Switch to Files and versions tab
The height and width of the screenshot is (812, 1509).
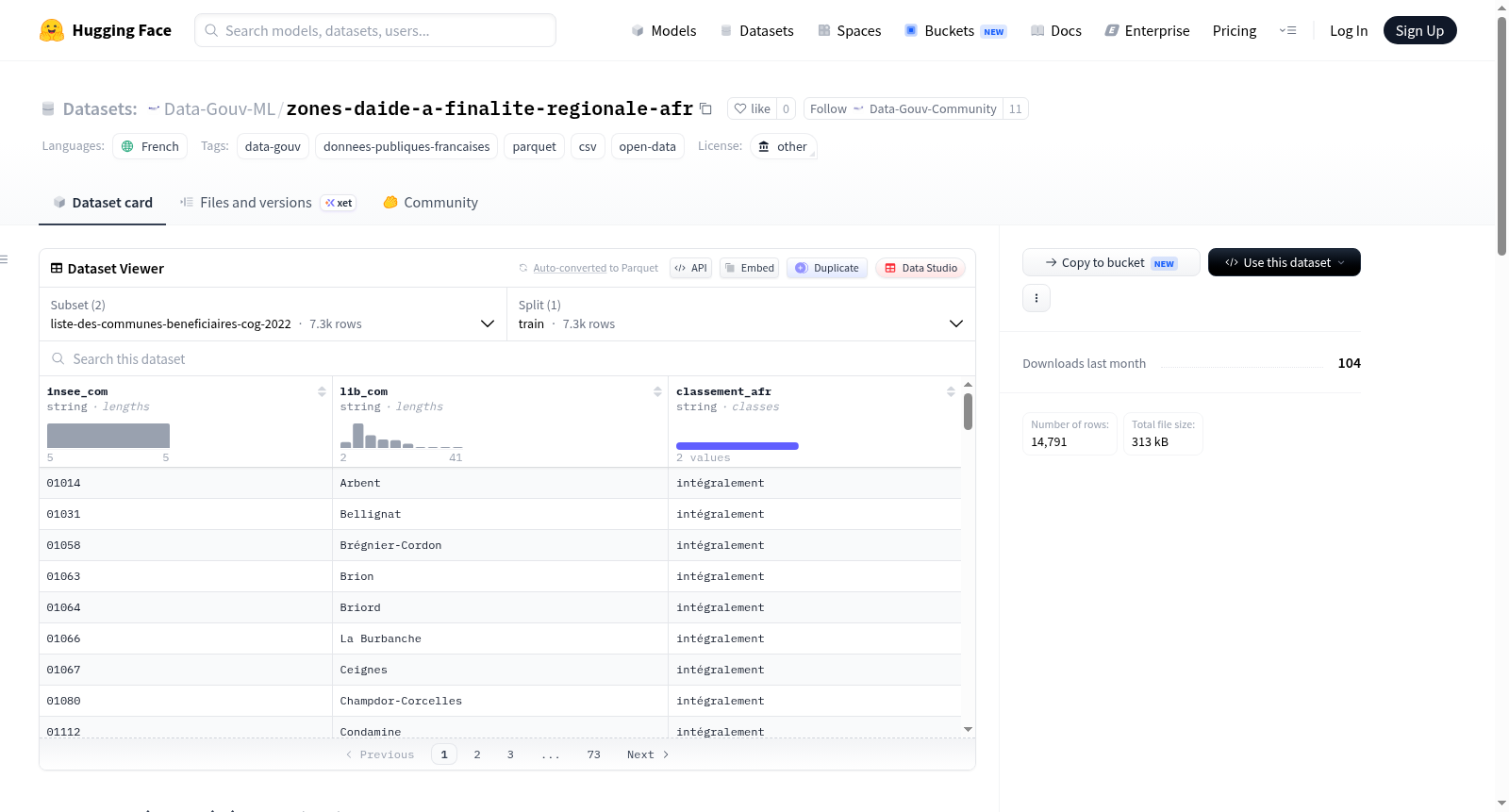[x=268, y=203]
